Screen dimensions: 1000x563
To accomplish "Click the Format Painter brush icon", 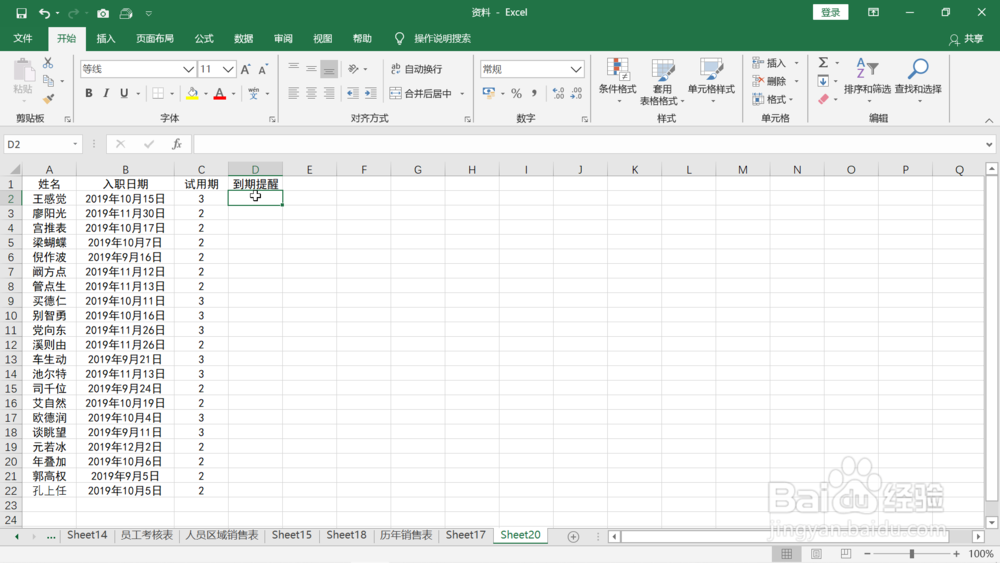I will tap(48, 99).
